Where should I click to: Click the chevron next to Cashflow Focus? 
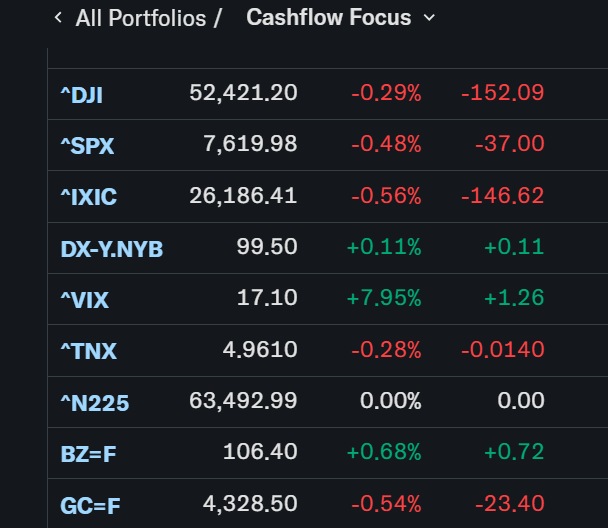[429, 17]
